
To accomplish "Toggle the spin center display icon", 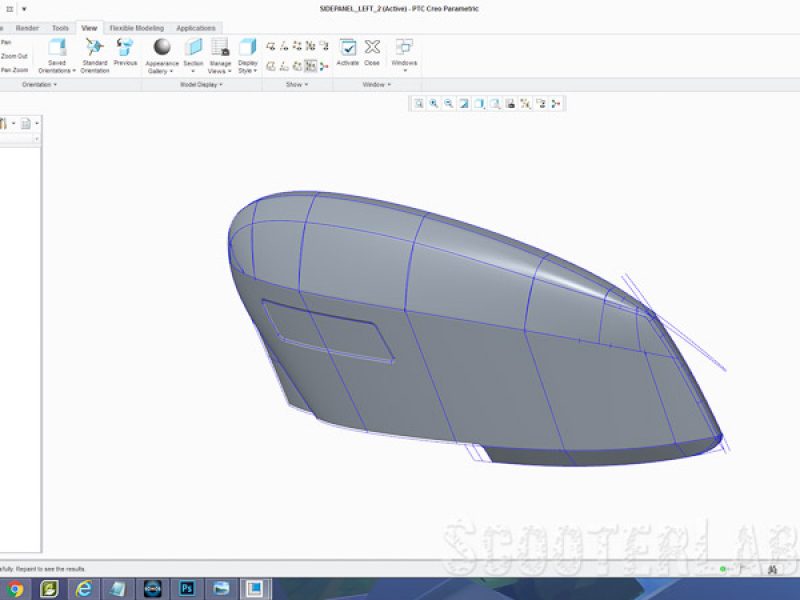I will 323,66.
